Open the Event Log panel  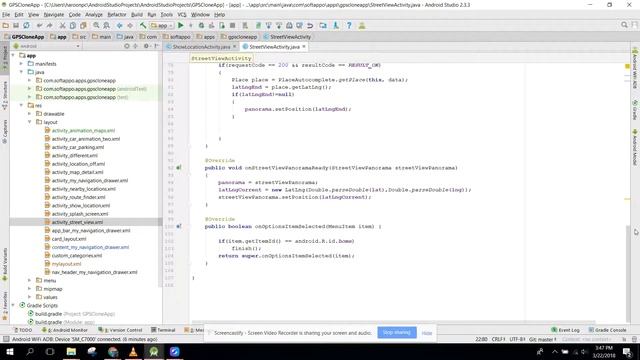566,330
